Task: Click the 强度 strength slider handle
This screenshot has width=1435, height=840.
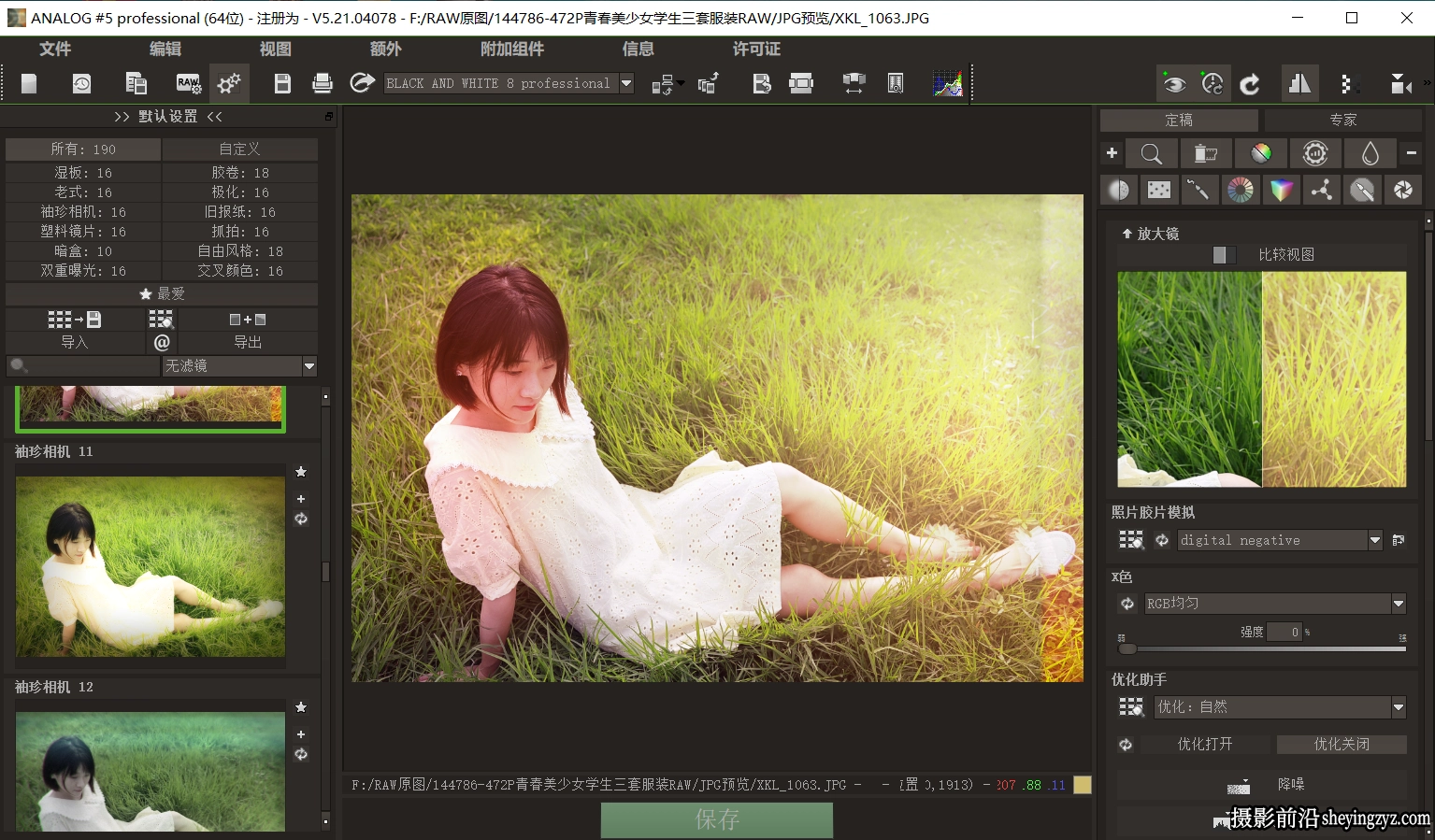Action: coord(1127,648)
